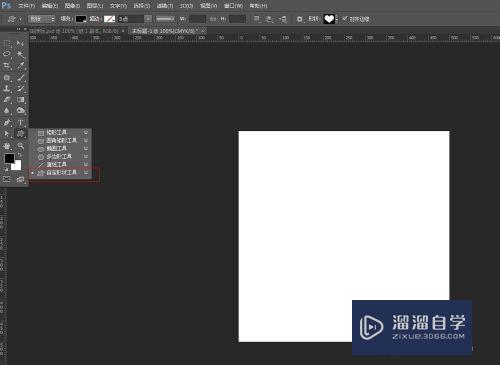
Task: Link shape width and height
Action: tap(213, 19)
